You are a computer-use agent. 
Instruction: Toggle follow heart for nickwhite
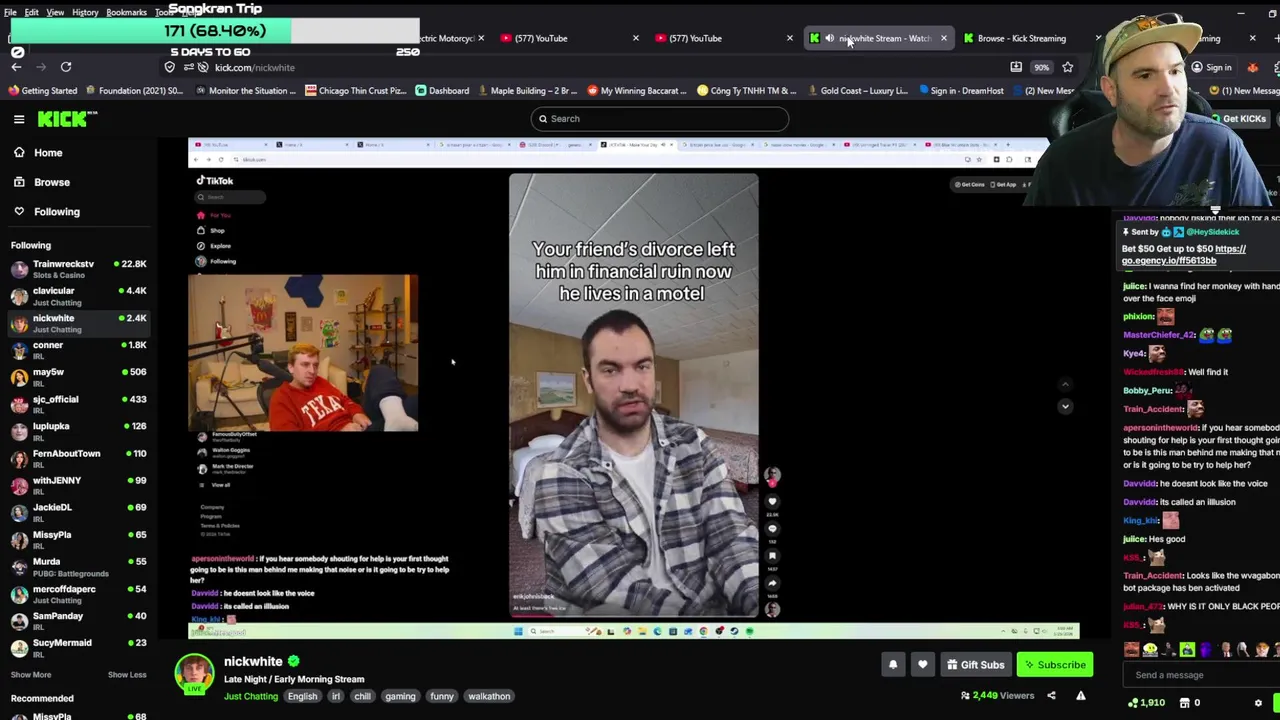pyautogui.click(x=923, y=665)
